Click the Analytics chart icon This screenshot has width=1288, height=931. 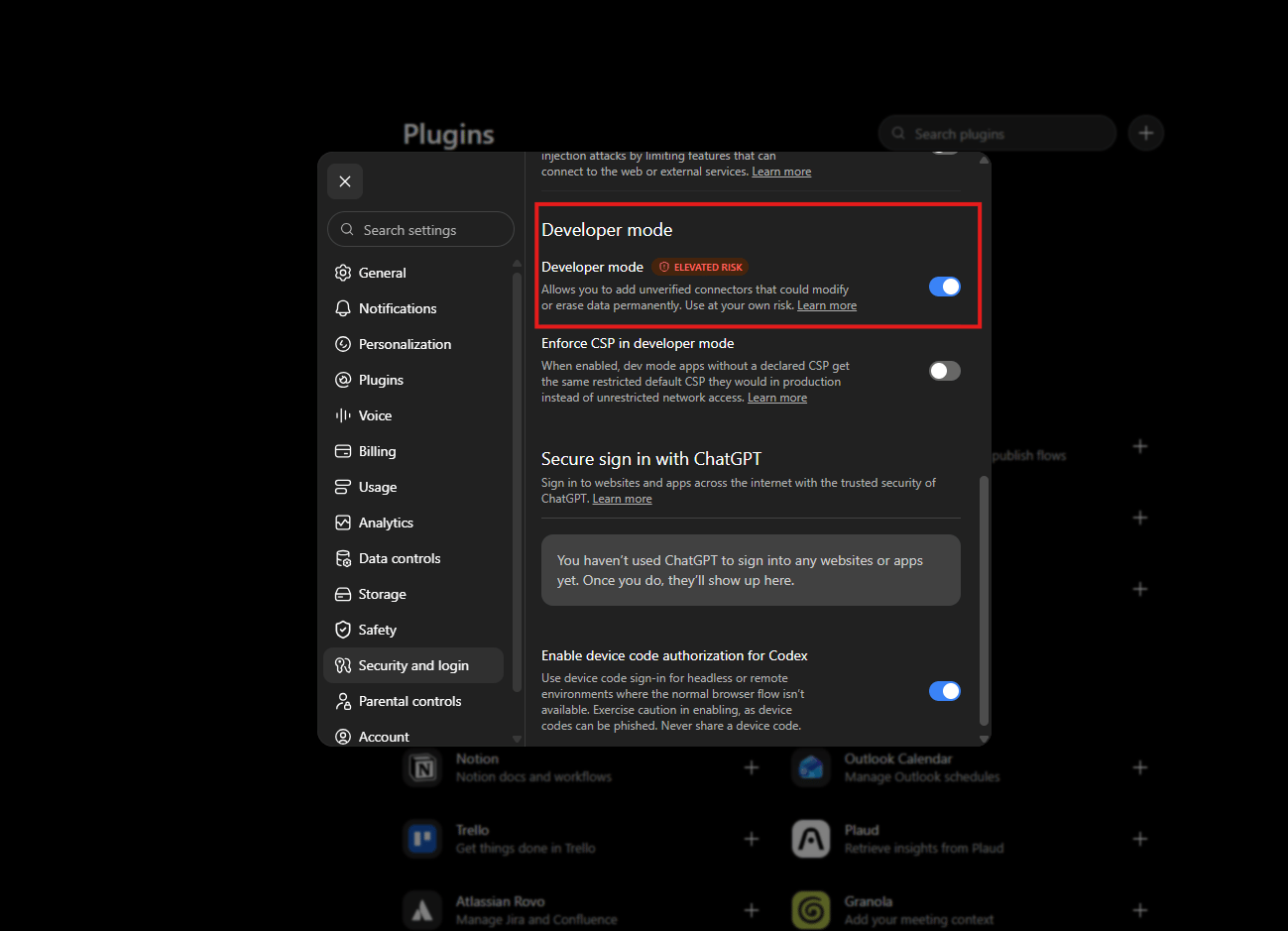point(343,523)
